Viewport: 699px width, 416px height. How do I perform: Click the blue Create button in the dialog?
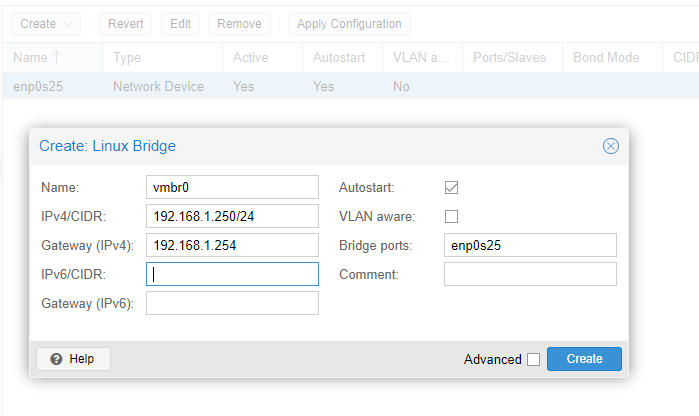point(584,359)
